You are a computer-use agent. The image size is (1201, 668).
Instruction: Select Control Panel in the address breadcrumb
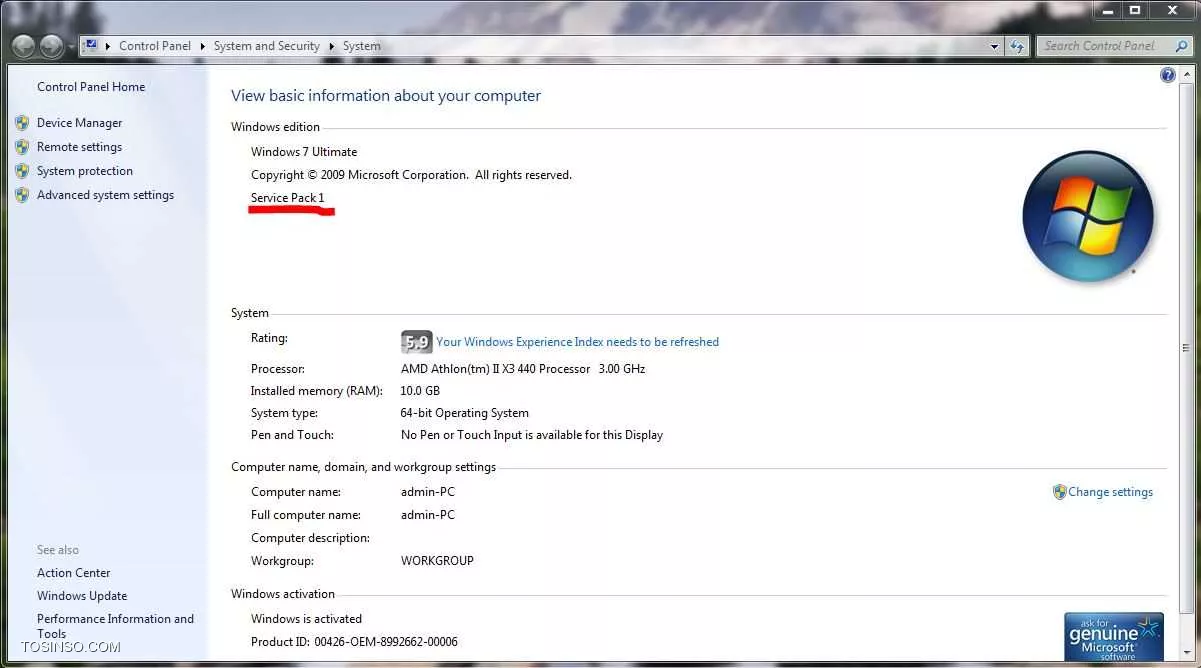[154, 46]
